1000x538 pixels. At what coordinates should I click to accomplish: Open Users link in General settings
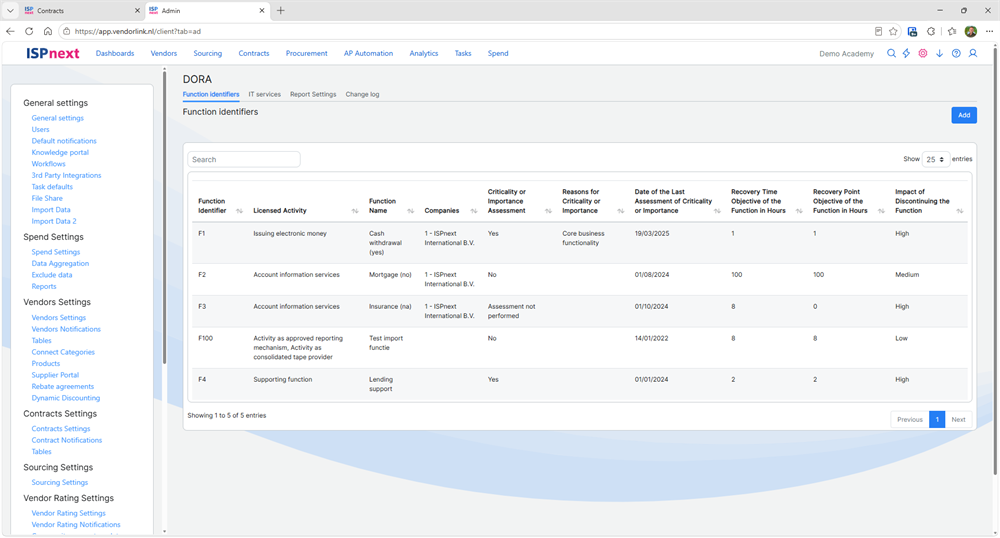[x=40, y=129]
